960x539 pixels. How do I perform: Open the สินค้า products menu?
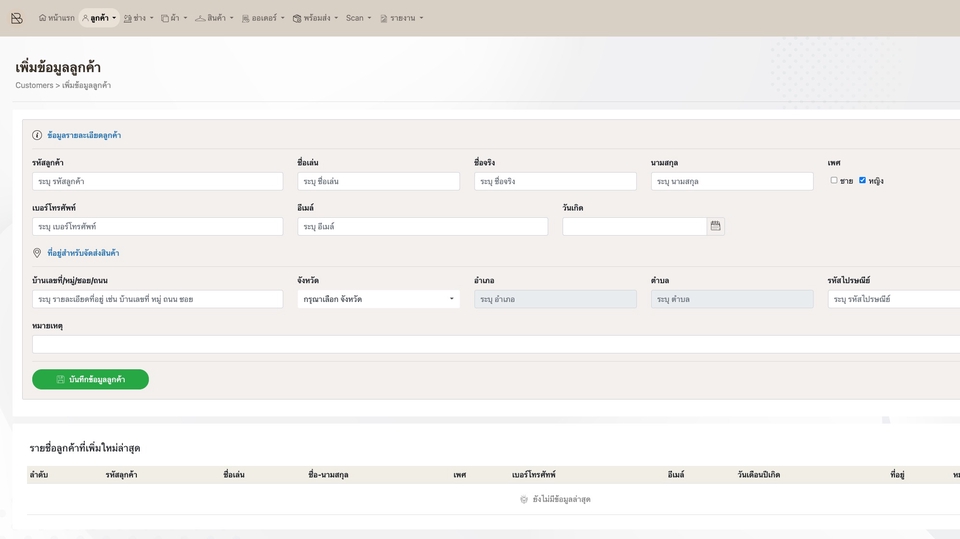coord(214,18)
